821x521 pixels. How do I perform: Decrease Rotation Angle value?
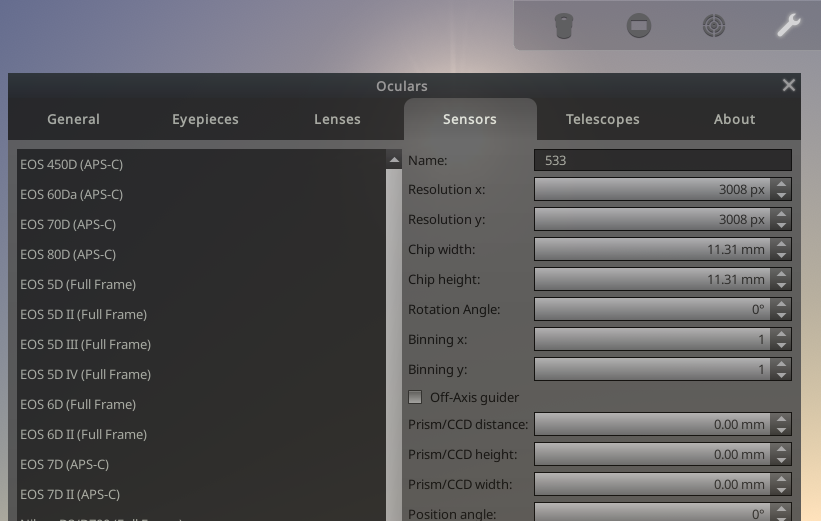781,315
